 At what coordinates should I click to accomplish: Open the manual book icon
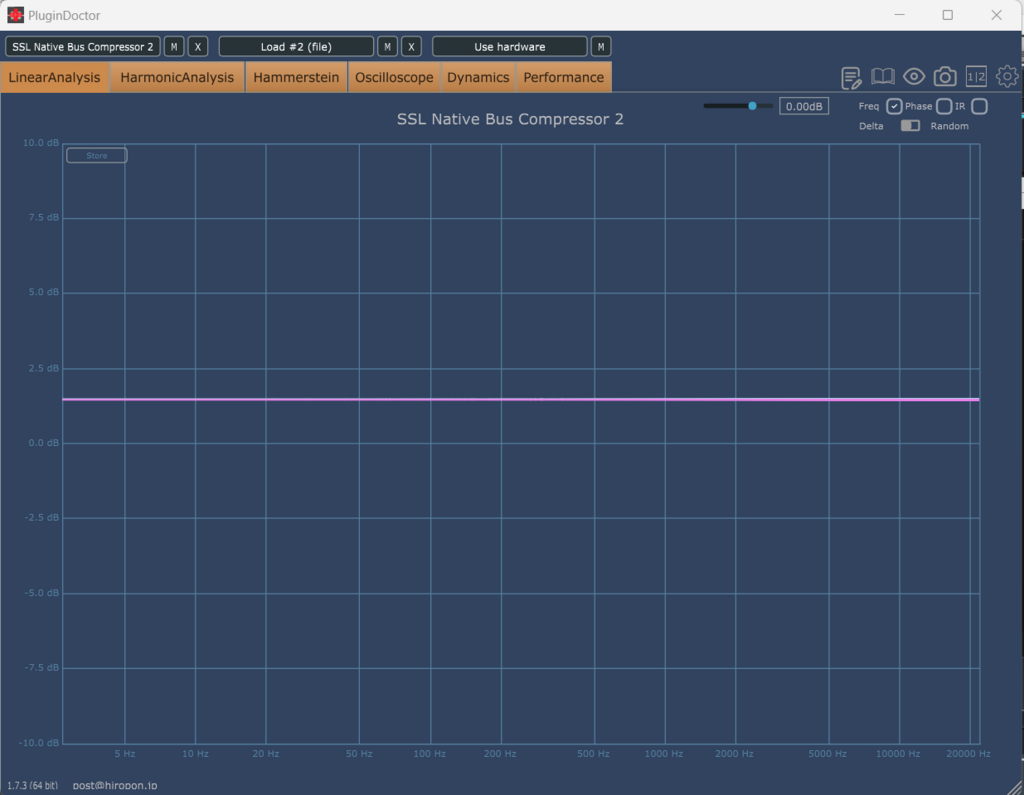882,76
